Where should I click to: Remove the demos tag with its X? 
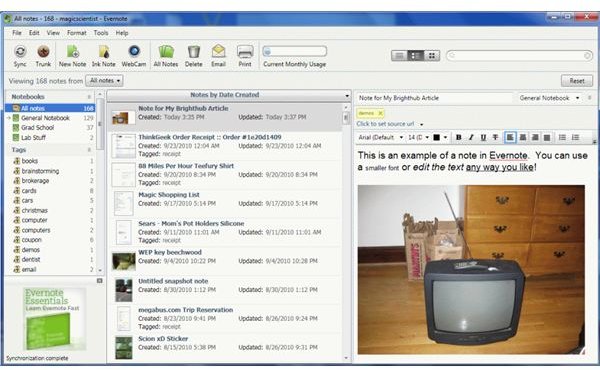(x=380, y=113)
